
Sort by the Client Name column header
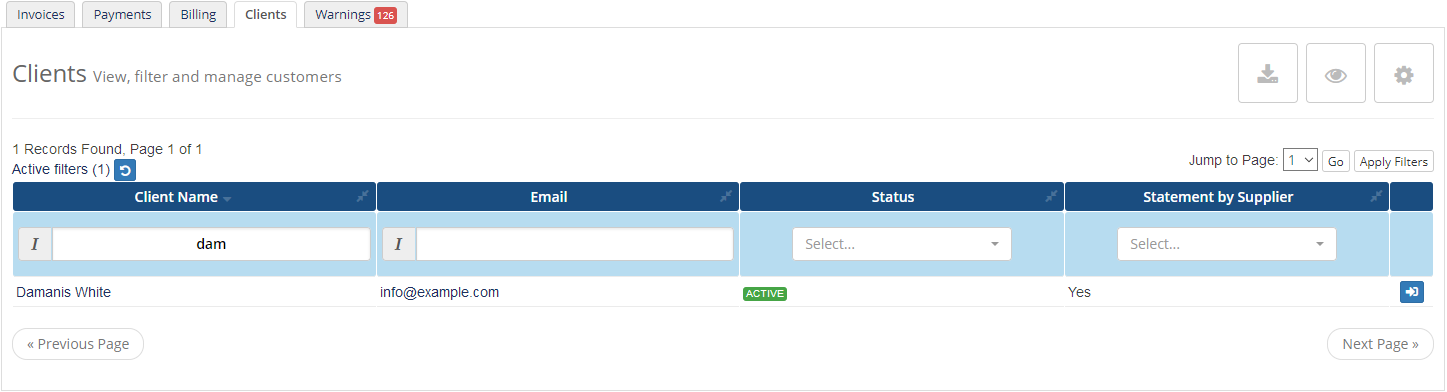[x=176, y=197]
